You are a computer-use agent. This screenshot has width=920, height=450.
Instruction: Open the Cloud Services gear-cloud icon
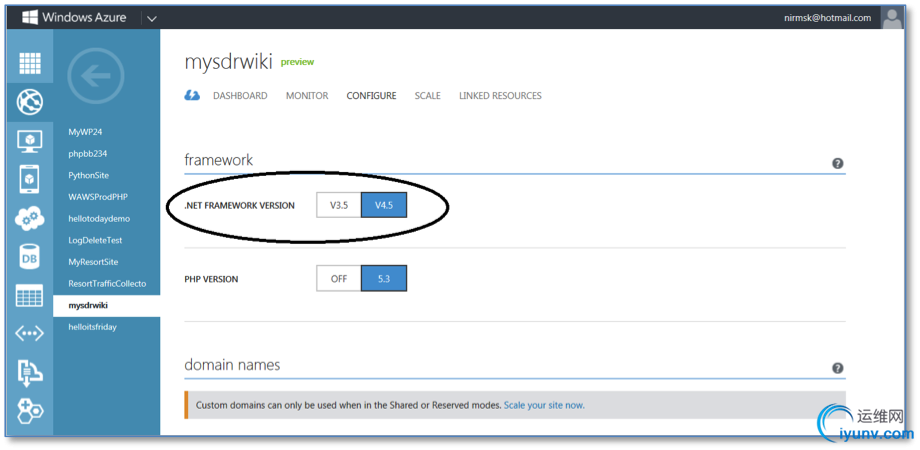click(x=30, y=219)
